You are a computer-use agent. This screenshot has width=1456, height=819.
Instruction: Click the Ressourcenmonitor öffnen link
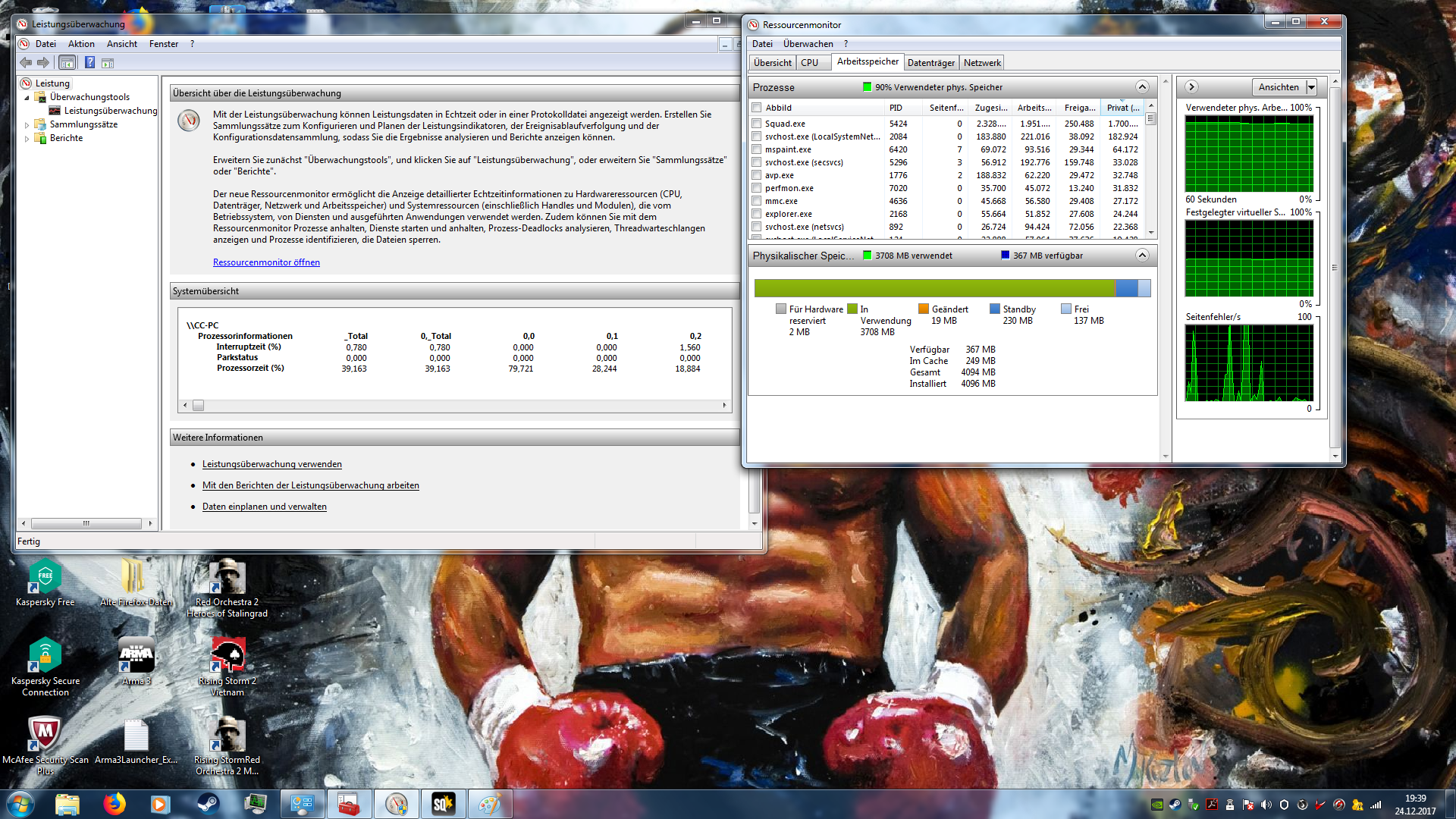[266, 262]
